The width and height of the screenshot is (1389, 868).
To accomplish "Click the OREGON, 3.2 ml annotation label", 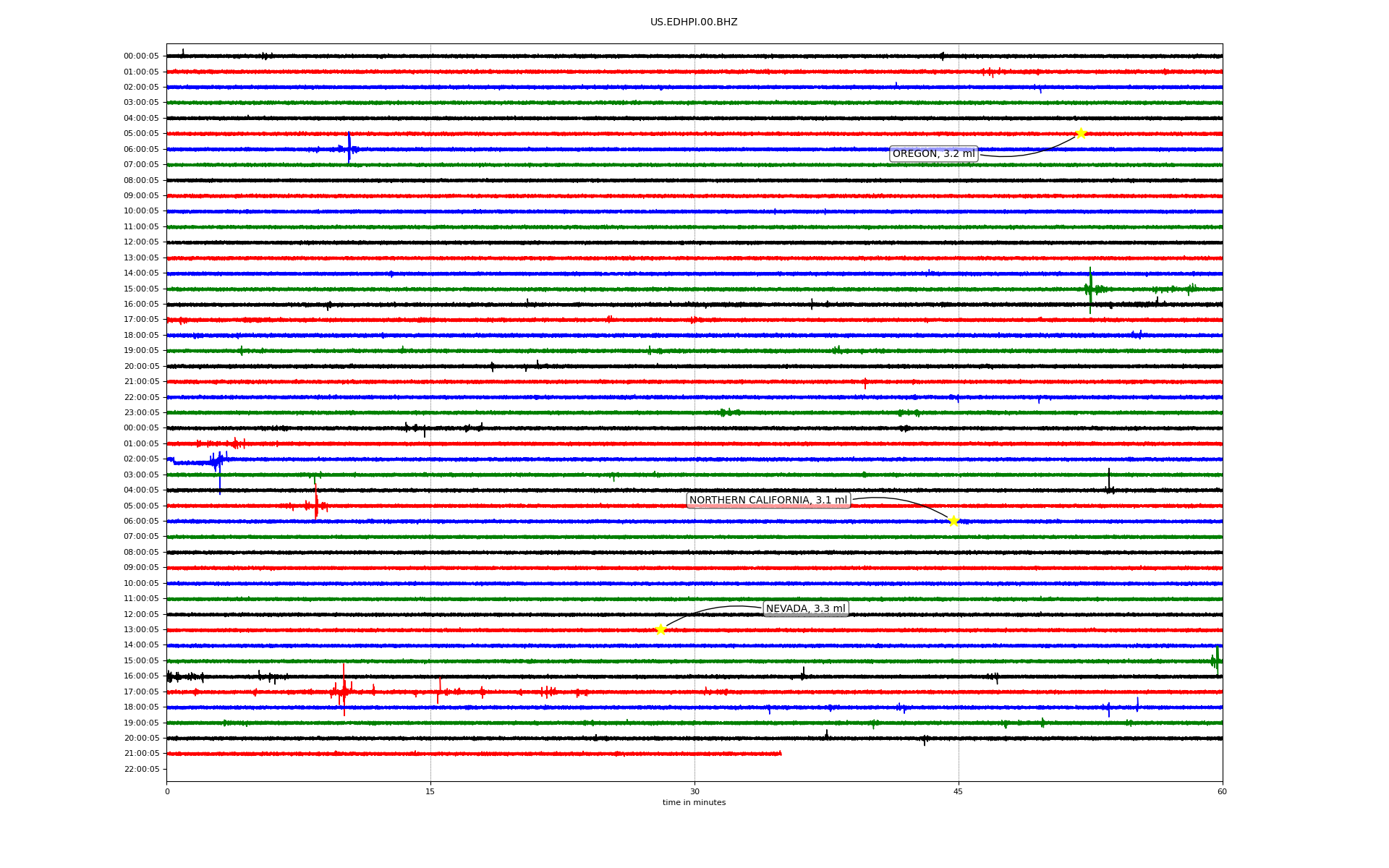I will pyautogui.click(x=933, y=153).
